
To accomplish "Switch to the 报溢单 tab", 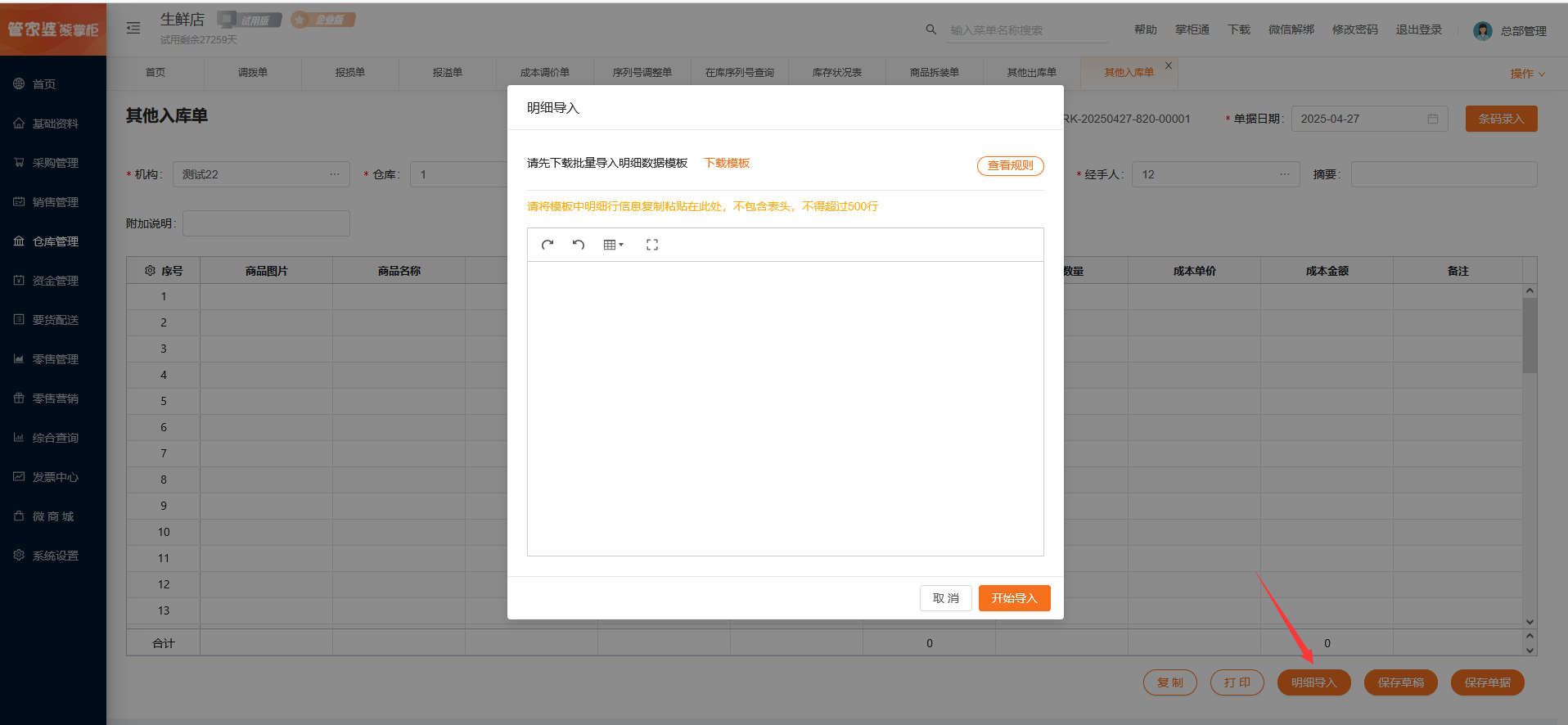I will pos(448,73).
